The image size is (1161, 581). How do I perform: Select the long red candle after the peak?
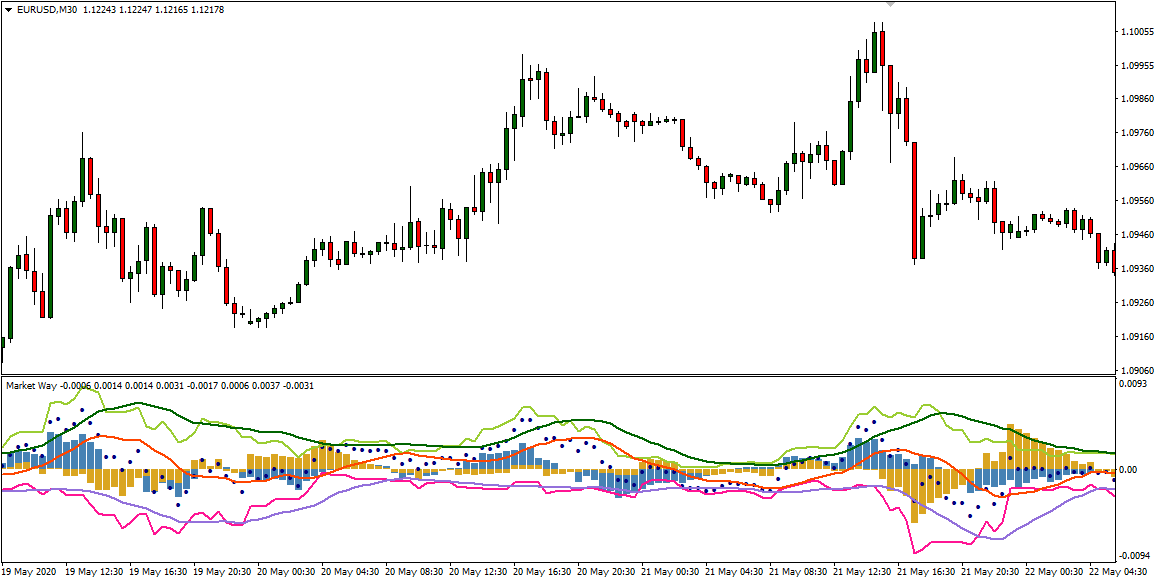click(x=915, y=200)
